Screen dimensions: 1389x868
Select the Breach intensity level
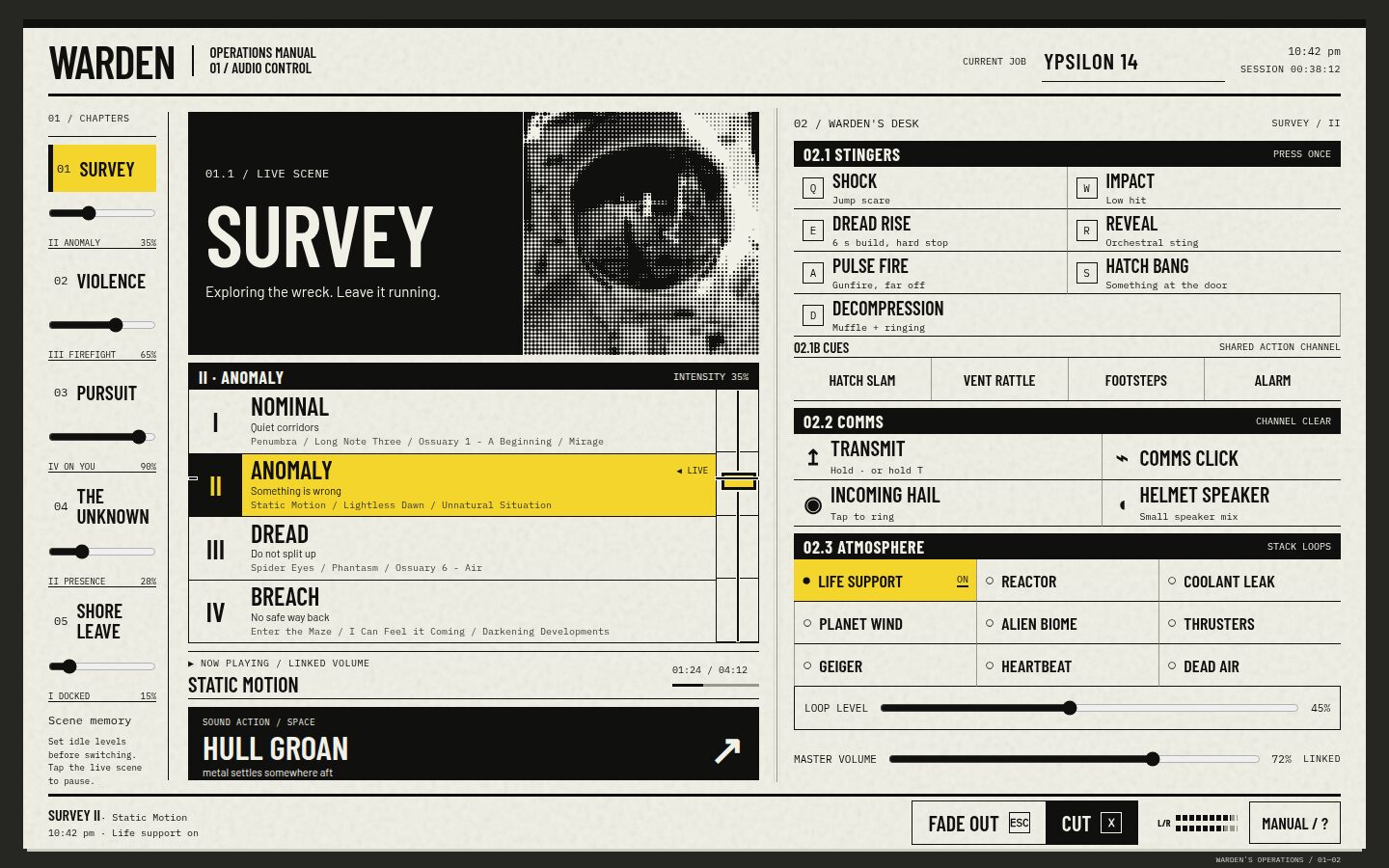pos(452,612)
